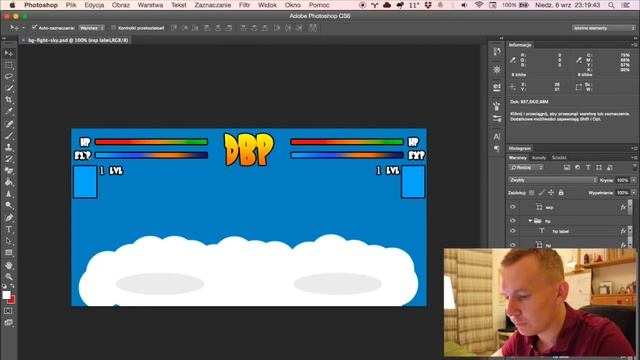Image resolution: width=640 pixels, height=360 pixels.
Task: Swap foreground and background colors
Action: [x=12, y=286]
